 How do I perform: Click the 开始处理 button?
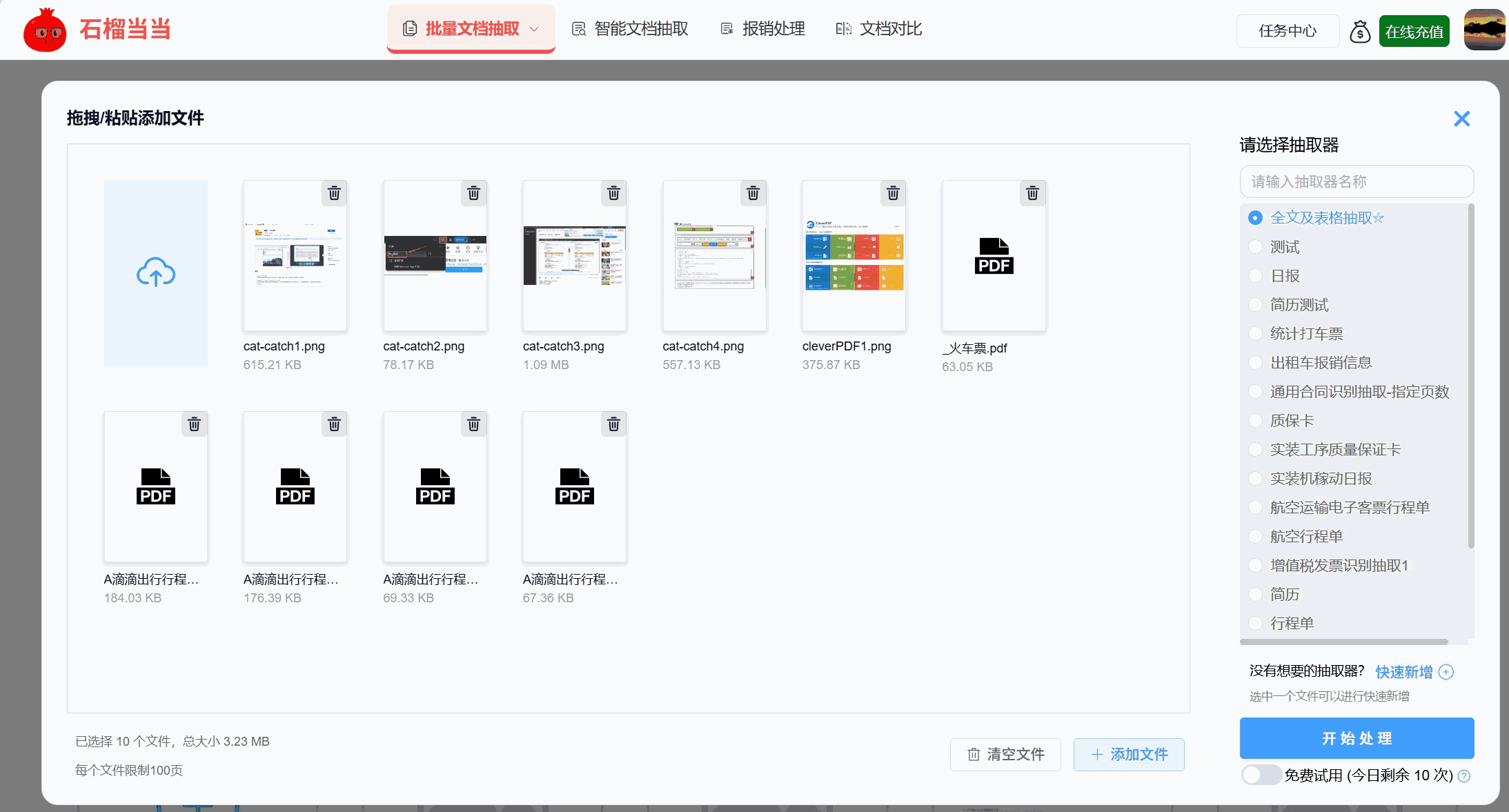[1356, 738]
